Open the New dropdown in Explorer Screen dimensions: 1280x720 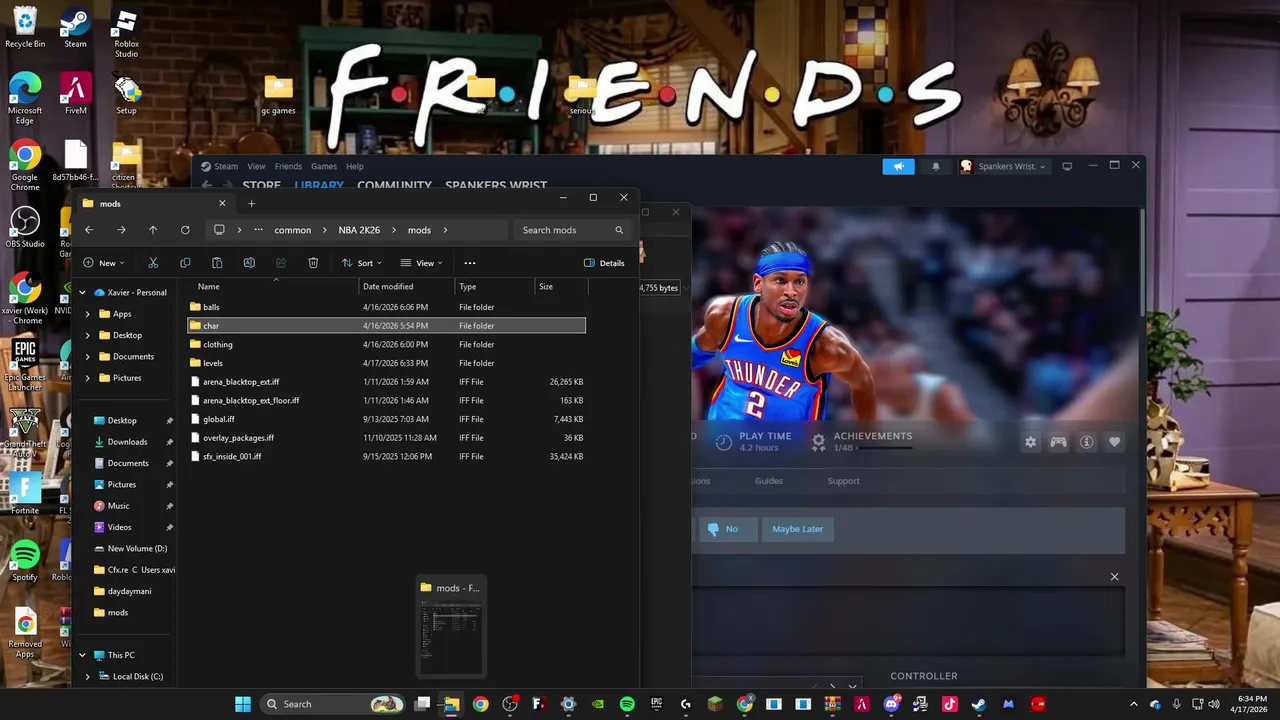point(104,263)
